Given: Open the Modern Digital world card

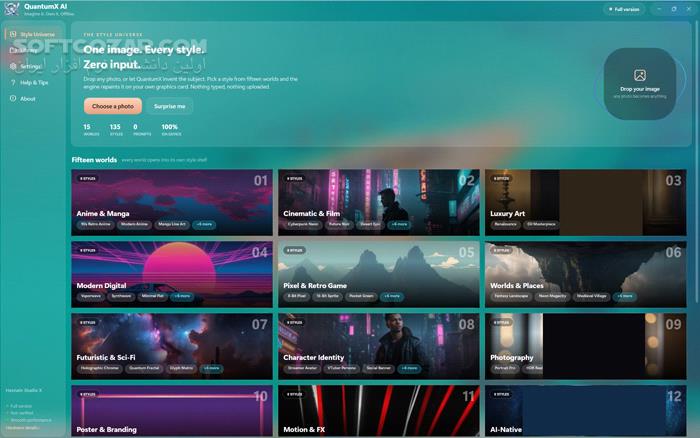Looking at the screenshot, I should coord(172,274).
